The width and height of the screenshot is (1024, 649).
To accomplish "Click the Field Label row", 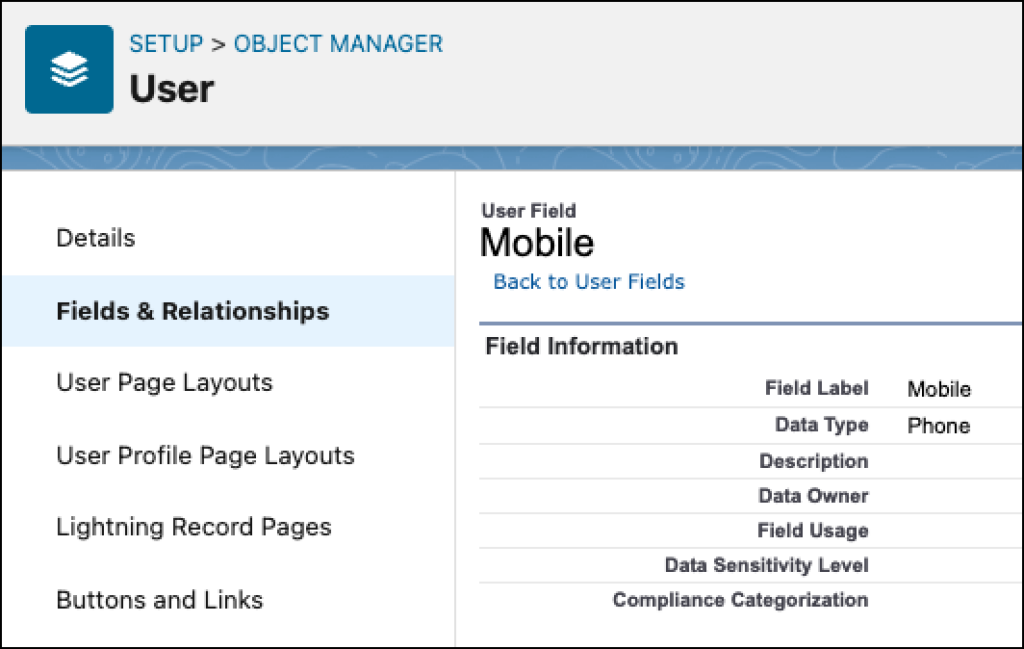I will pyautogui.click(x=817, y=388).
